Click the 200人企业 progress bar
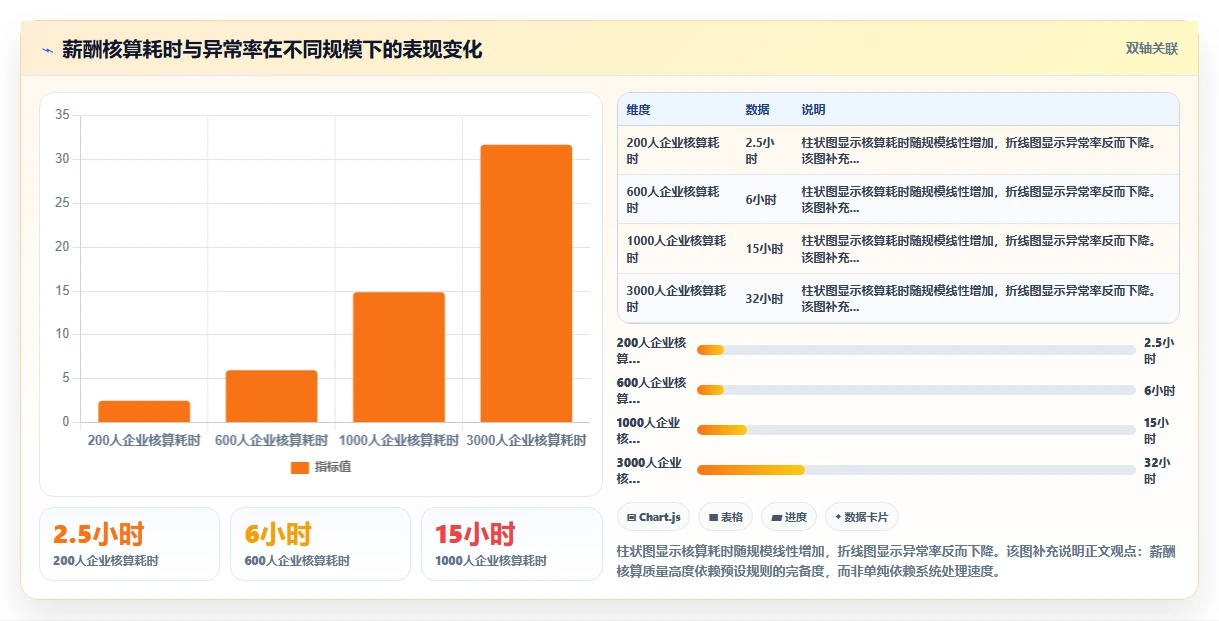The width and height of the screenshot is (1219, 621). pos(916,350)
